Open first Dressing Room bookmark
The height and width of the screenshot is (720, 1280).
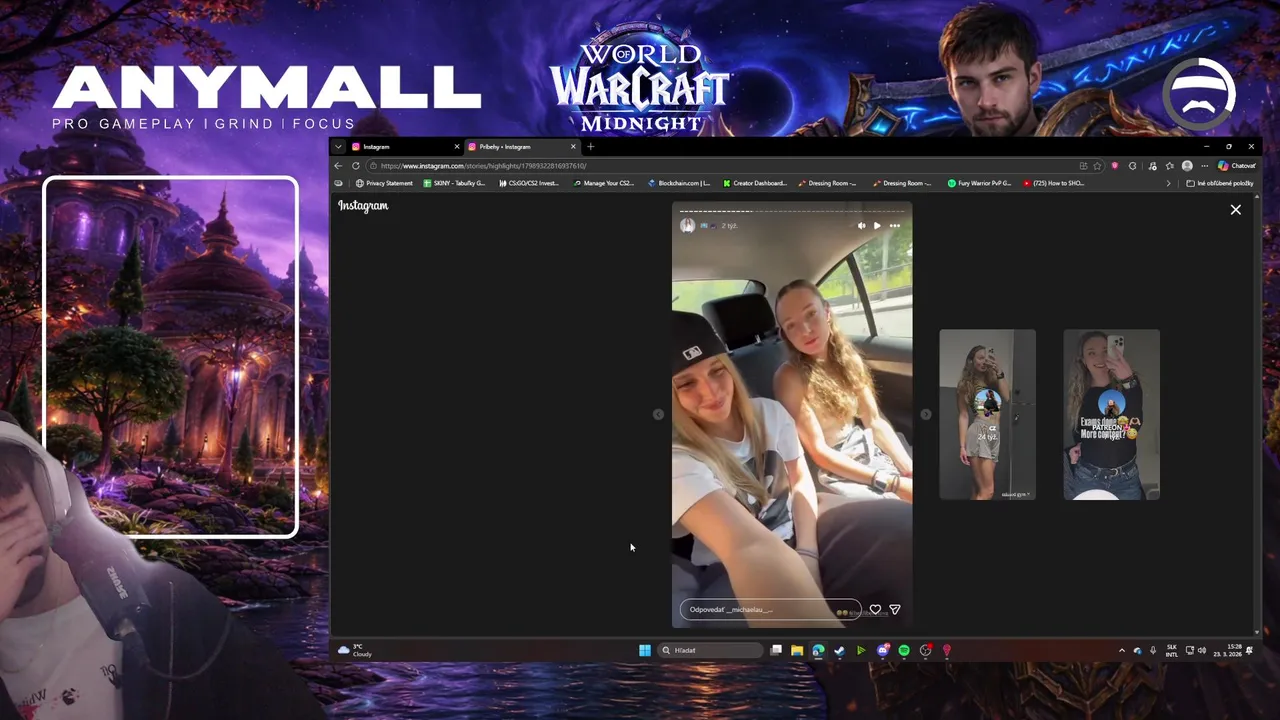click(827, 183)
